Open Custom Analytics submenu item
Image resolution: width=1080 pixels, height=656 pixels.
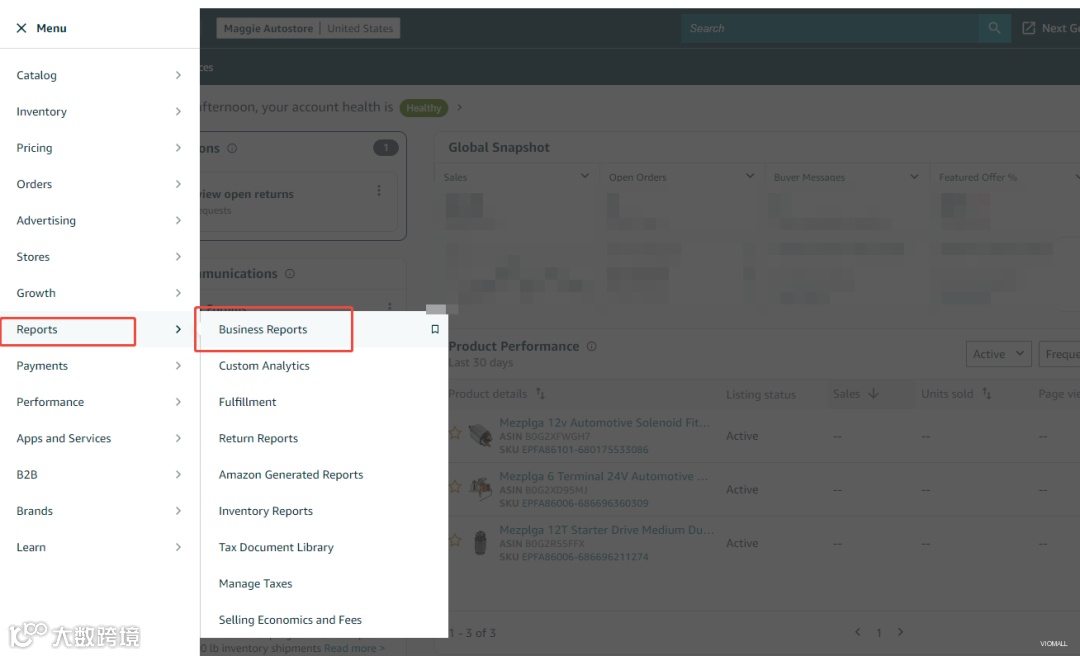tap(264, 366)
